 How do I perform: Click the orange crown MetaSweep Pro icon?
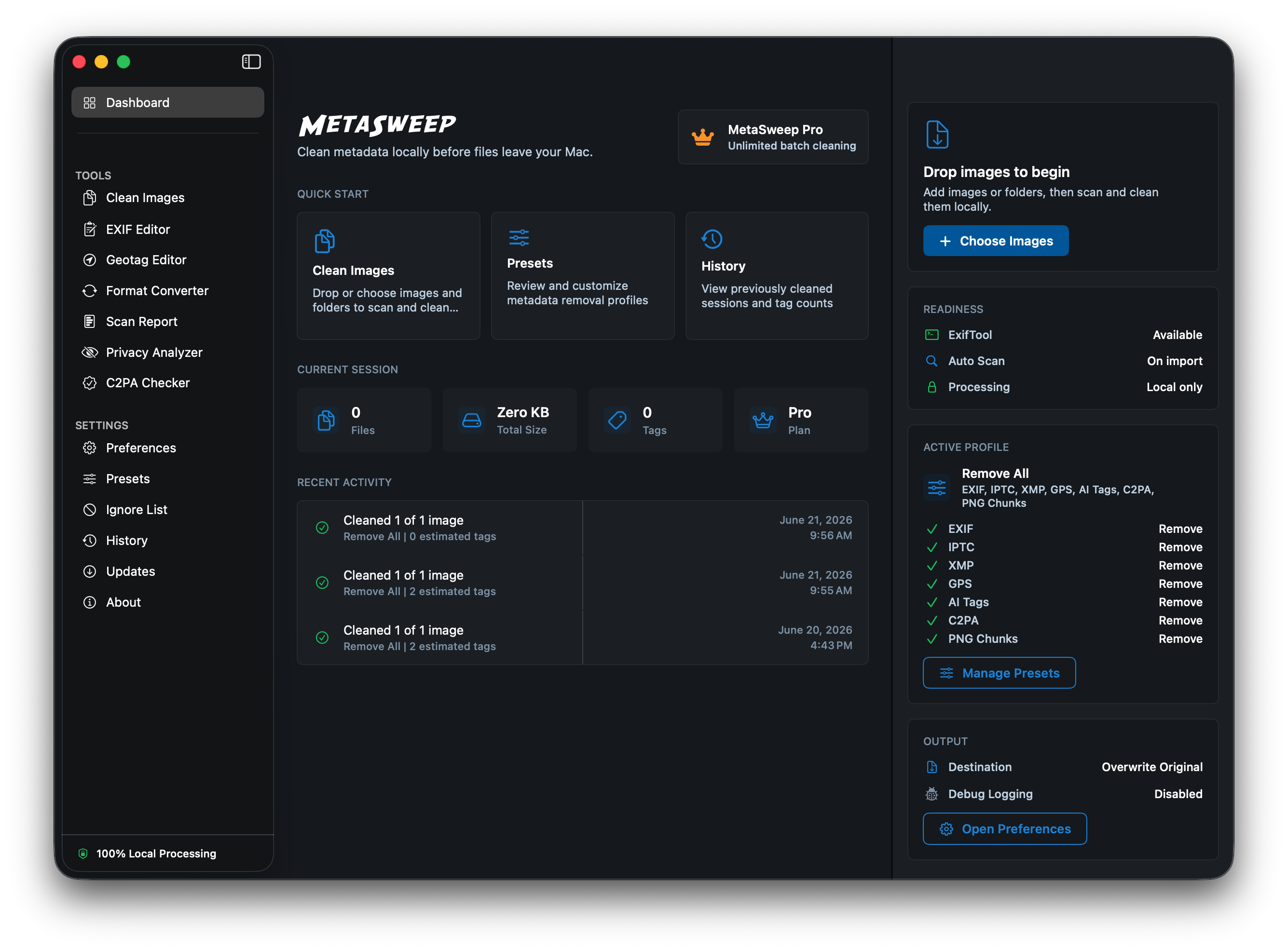point(703,137)
